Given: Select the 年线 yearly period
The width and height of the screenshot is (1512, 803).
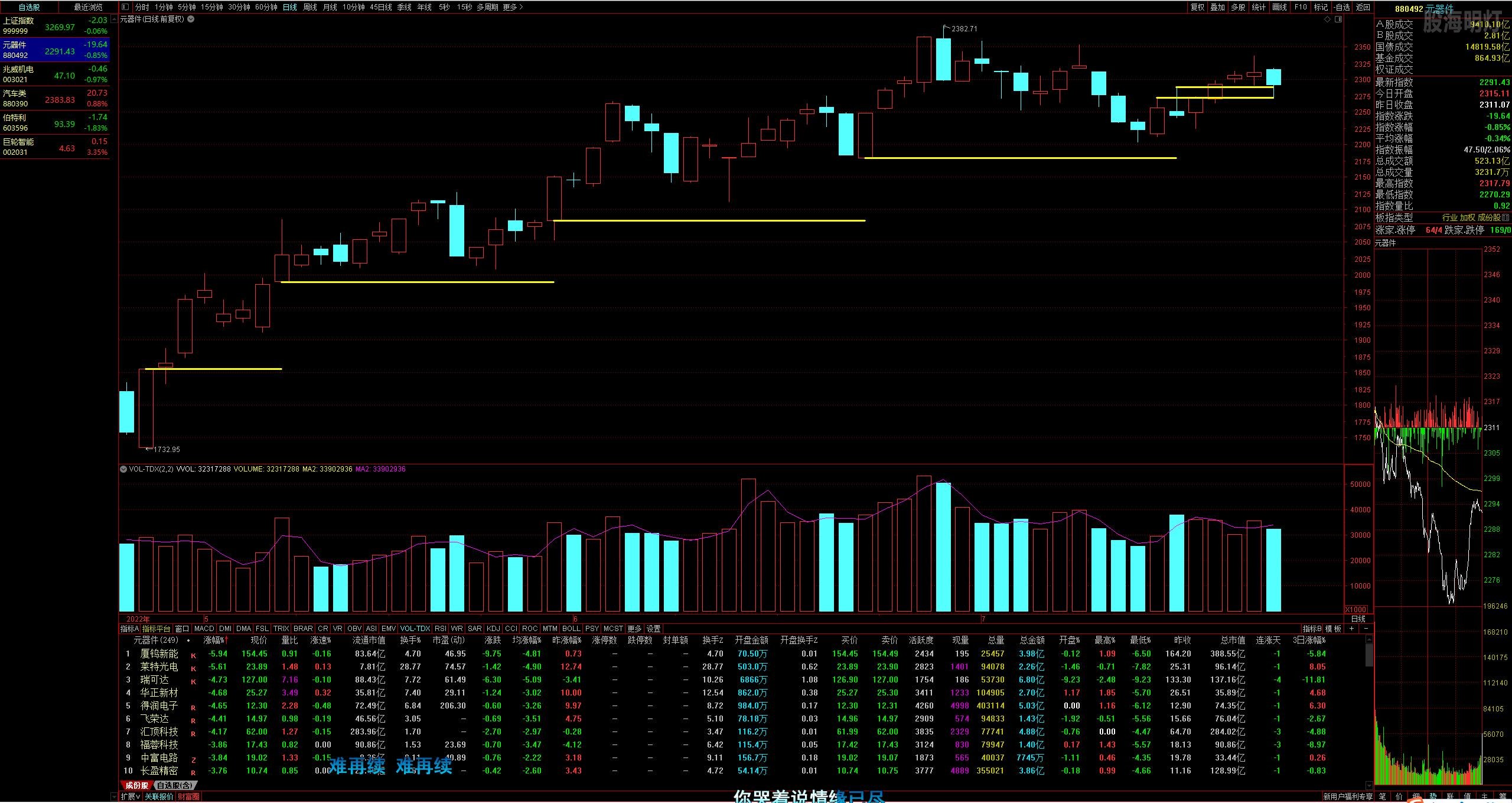Looking at the screenshot, I should 425,7.
